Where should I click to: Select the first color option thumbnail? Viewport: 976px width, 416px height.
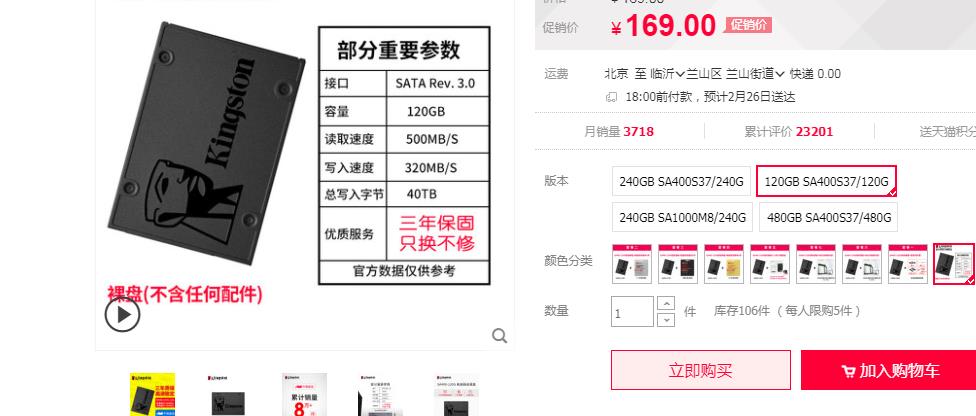pyautogui.click(x=632, y=263)
